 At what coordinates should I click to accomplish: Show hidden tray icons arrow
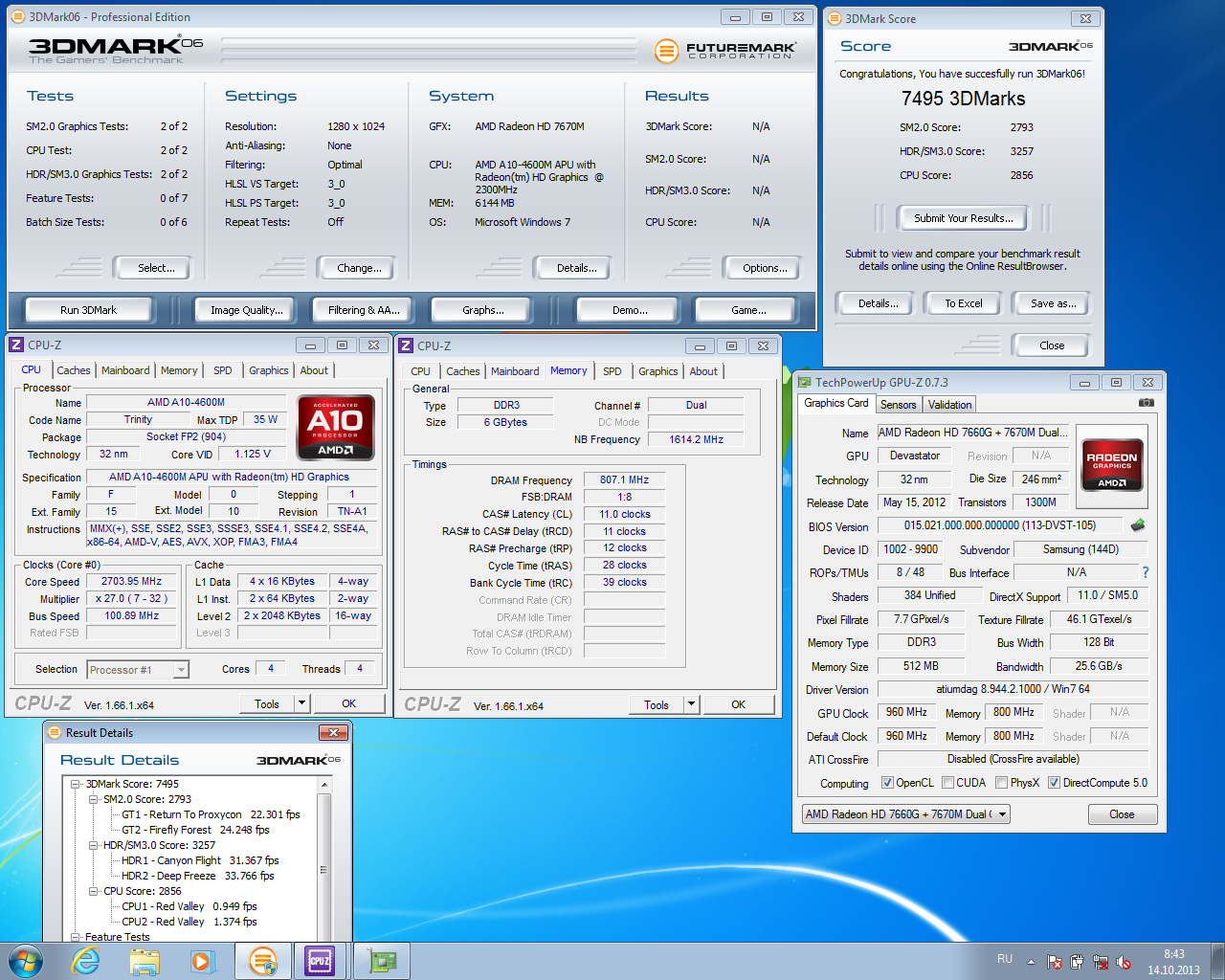click(1031, 962)
